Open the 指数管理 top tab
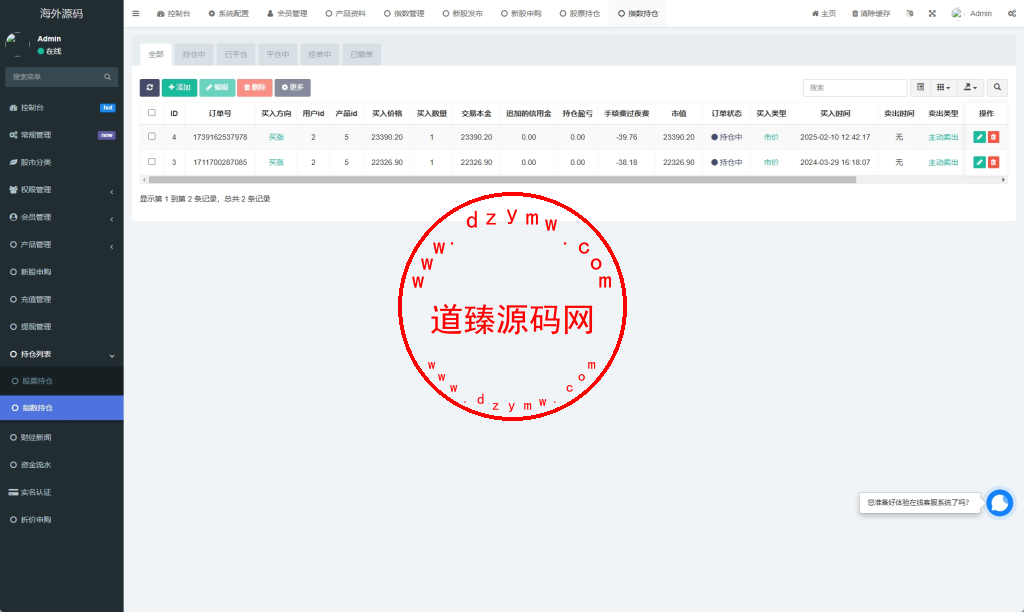Viewport: 1024px width, 612px height. point(404,14)
